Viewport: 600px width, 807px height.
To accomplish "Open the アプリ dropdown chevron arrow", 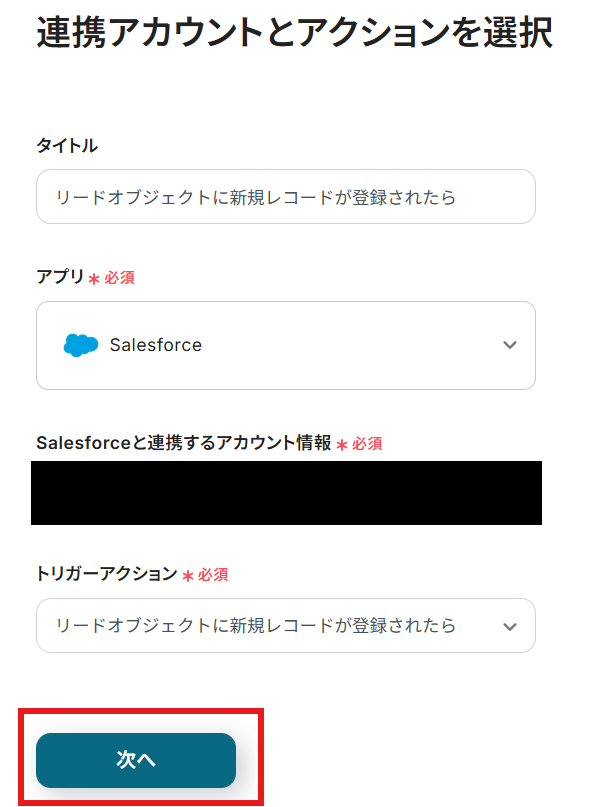I will [510, 345].
